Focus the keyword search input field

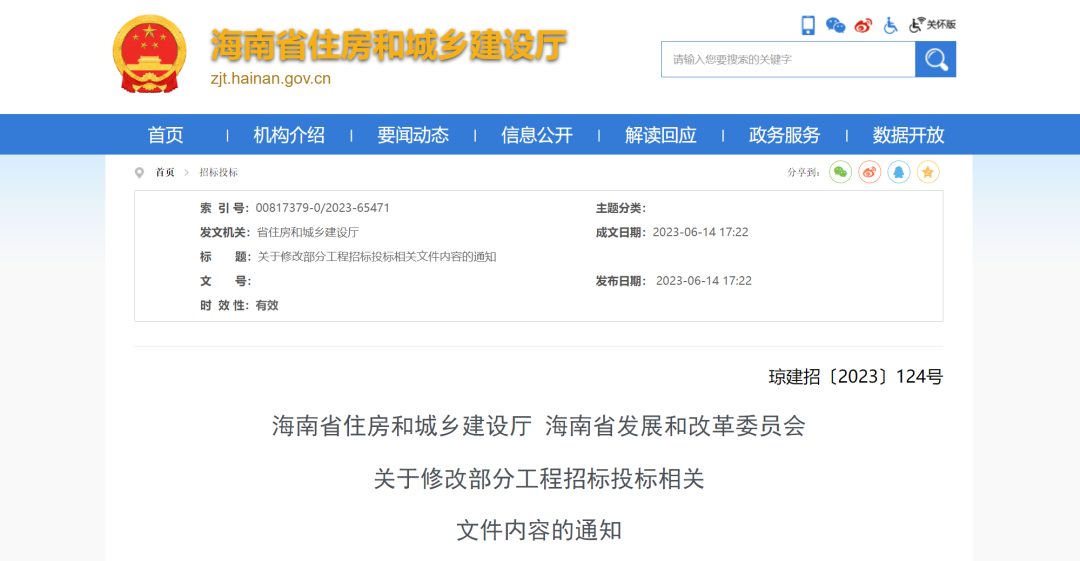click(788, 59)
